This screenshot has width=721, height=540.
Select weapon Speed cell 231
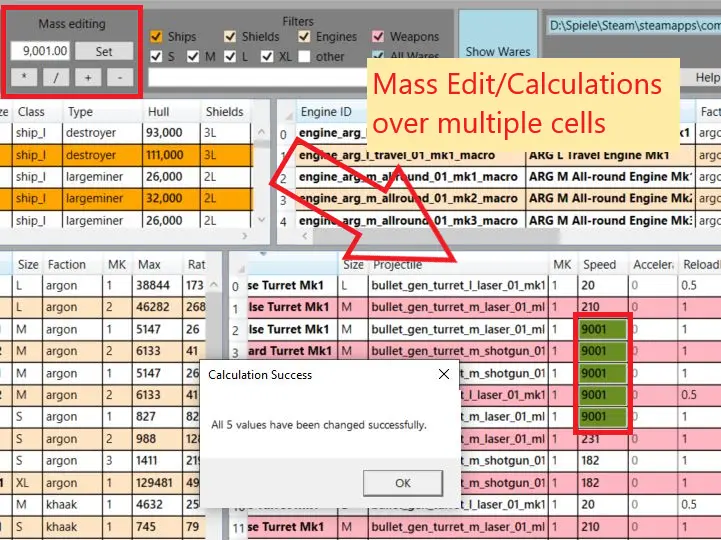pos(603,439)
